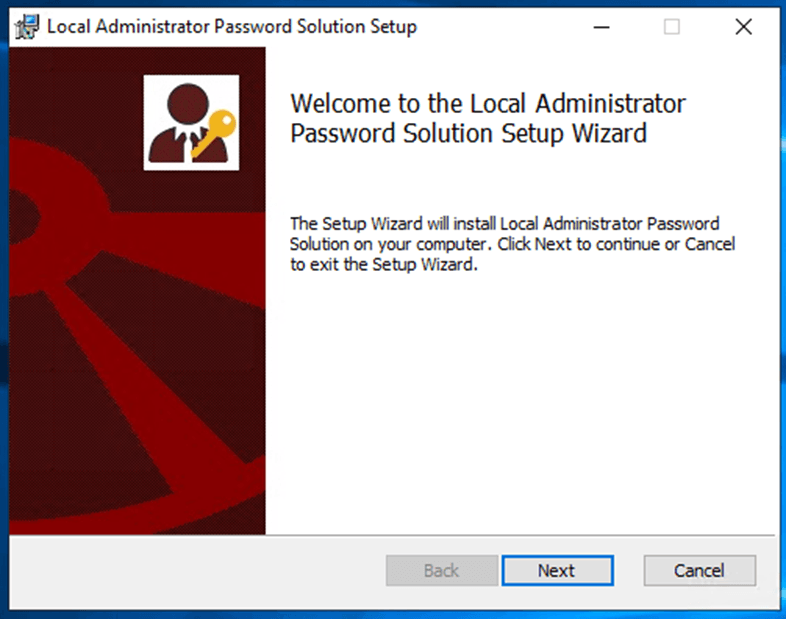Cancel the Setup Wizard
This screenshot has height=619, width=786.
coord(699,571)
